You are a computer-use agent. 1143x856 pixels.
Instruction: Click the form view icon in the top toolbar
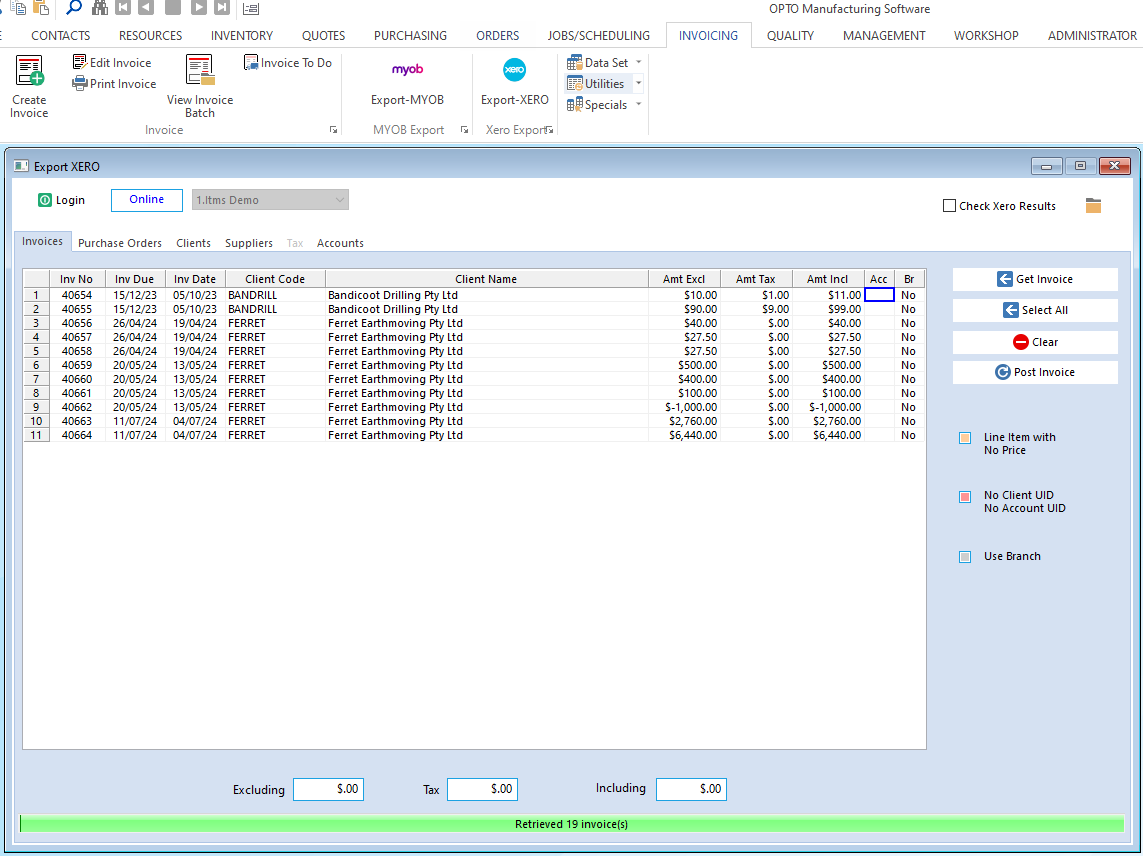click(251, 9)
